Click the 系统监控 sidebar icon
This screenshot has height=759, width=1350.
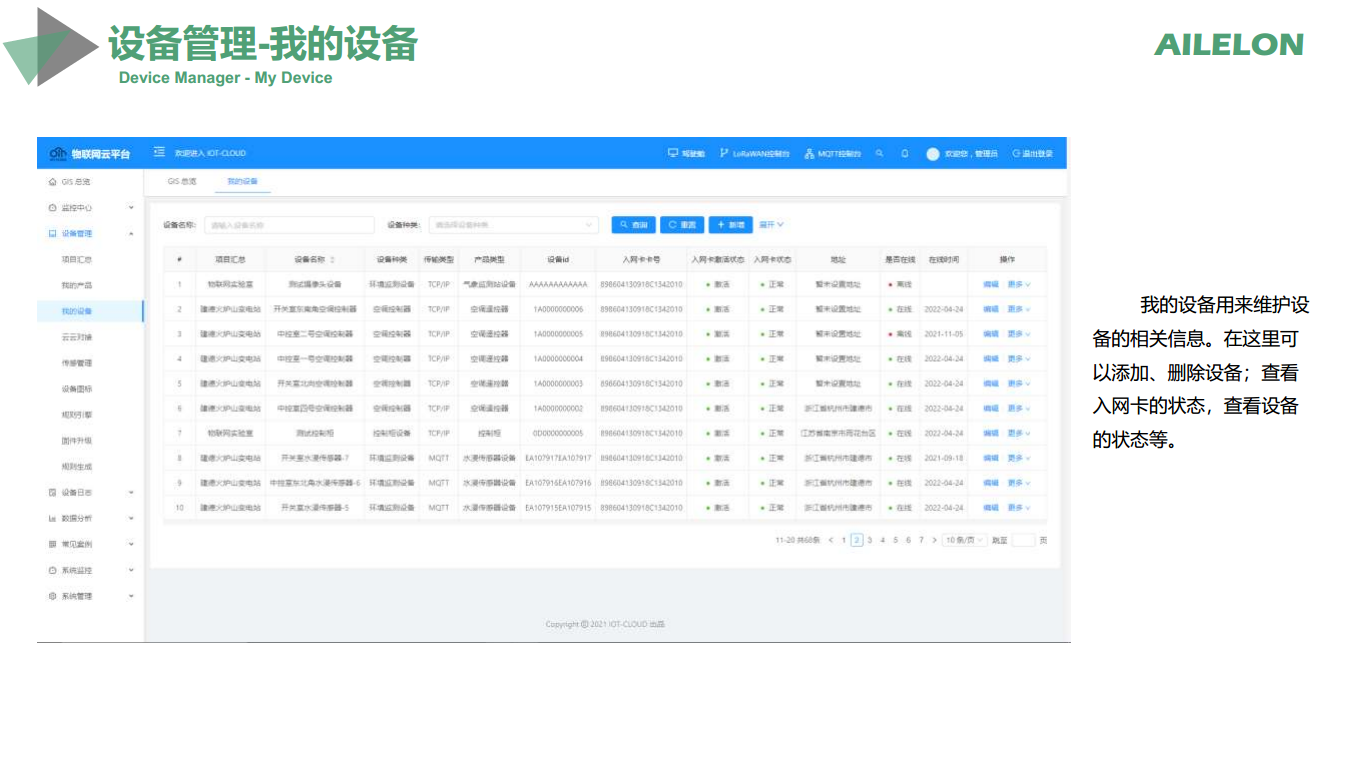pos(53,571)
